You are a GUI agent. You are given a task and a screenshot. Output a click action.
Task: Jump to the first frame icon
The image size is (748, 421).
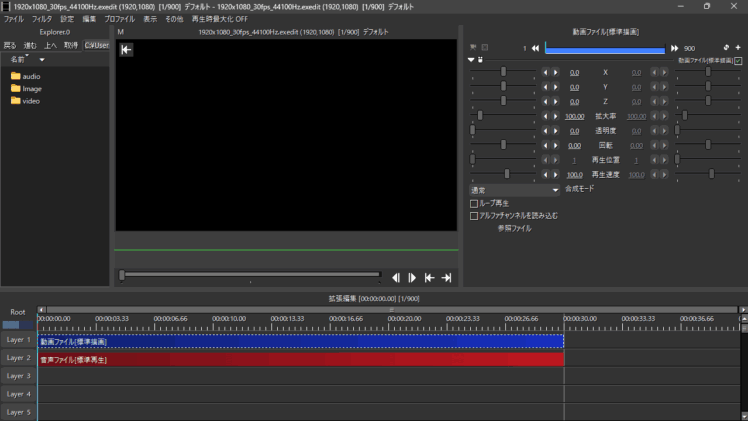pos(429,277)
